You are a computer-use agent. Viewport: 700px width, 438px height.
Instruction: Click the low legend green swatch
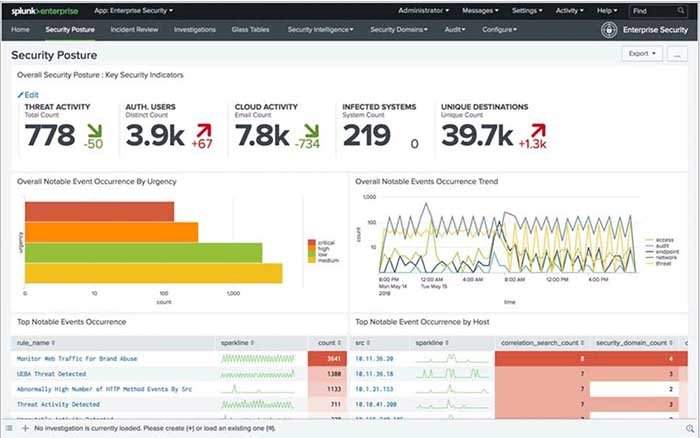pyautogui.click(x=312, y=254)
